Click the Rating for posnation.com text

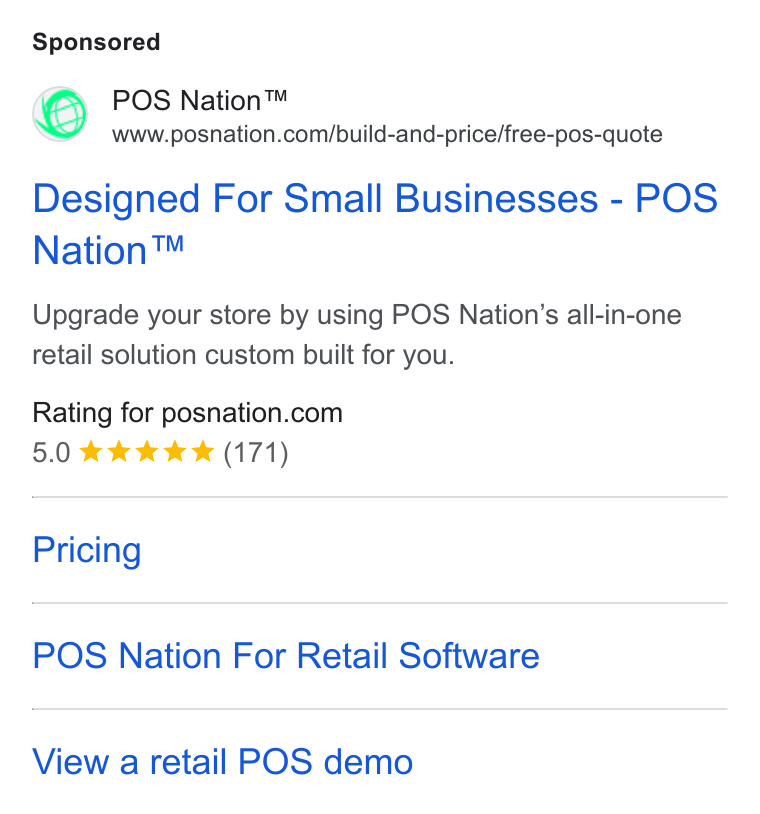[187, 414]
